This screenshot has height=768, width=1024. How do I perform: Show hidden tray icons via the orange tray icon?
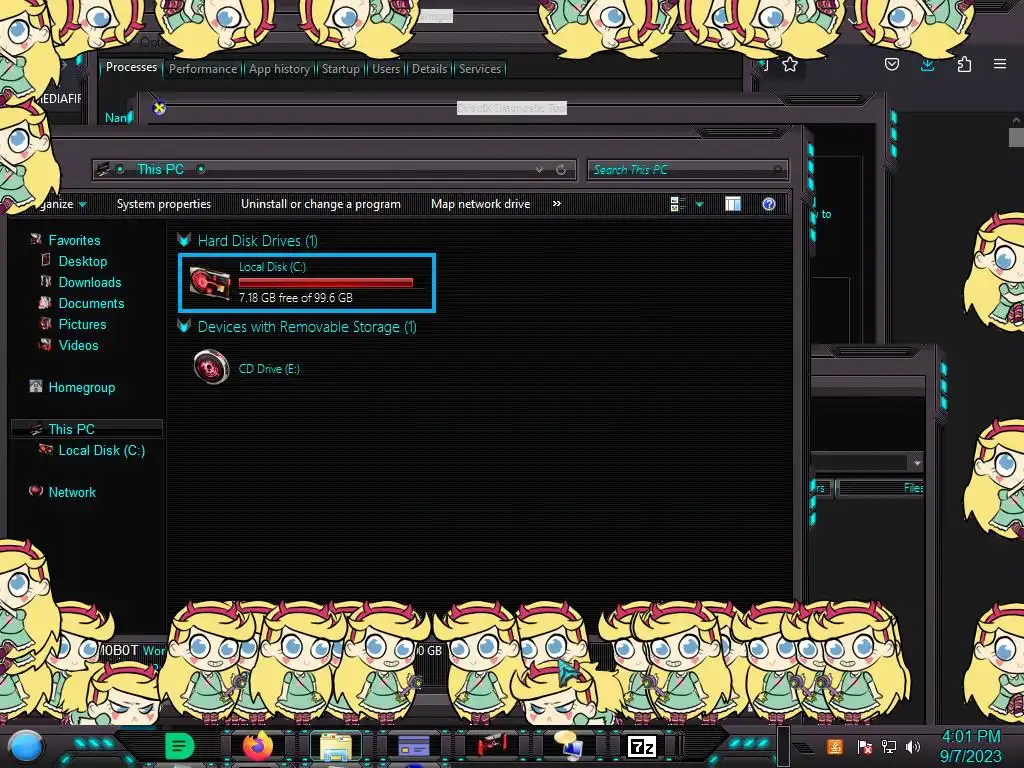click(x=835, y=746)
